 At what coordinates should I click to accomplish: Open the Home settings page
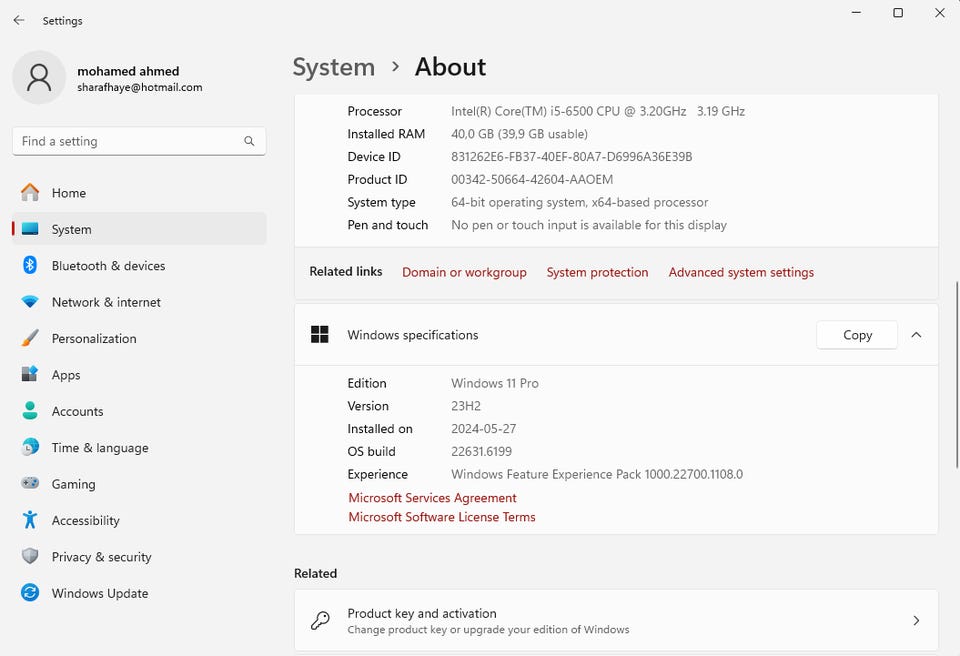point(139,192)
